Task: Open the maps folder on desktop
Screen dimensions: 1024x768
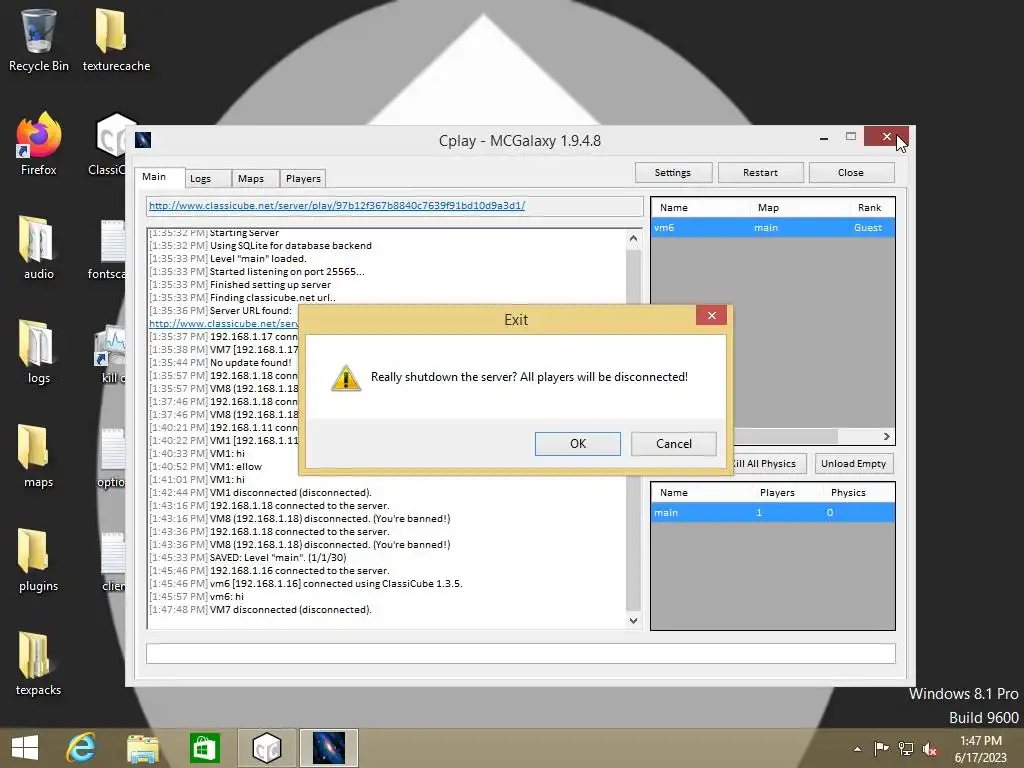Action: point(39,456)
